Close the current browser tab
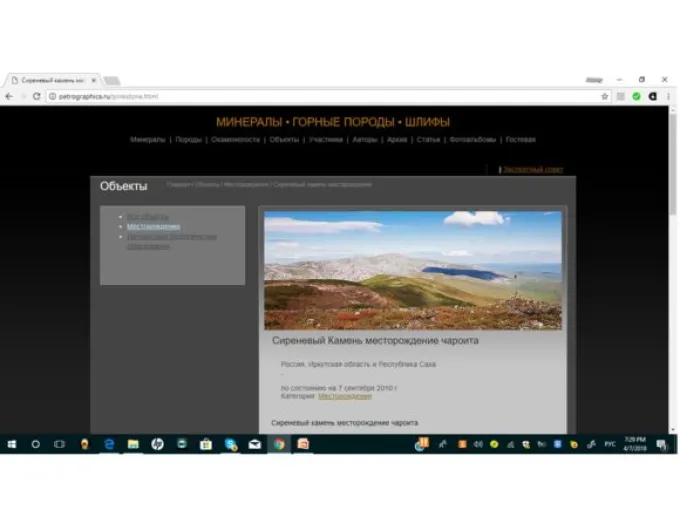The width and height of the screenshot is (680, 510). [94, 80]
